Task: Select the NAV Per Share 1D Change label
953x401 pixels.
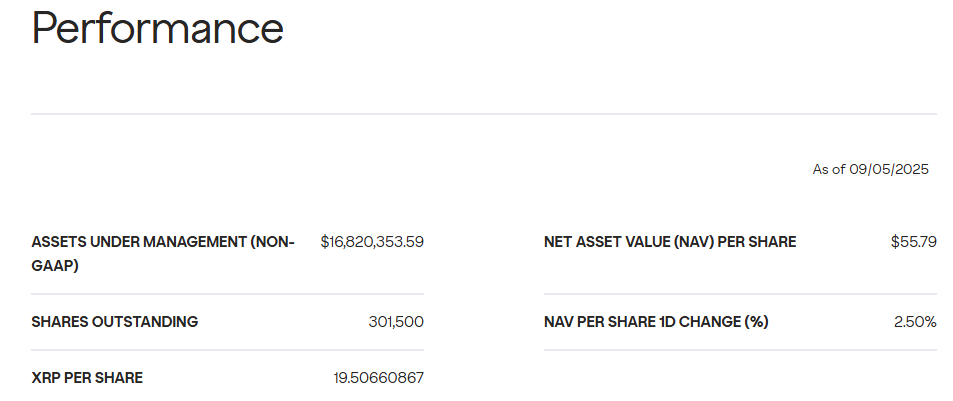Action: point(656,322)
